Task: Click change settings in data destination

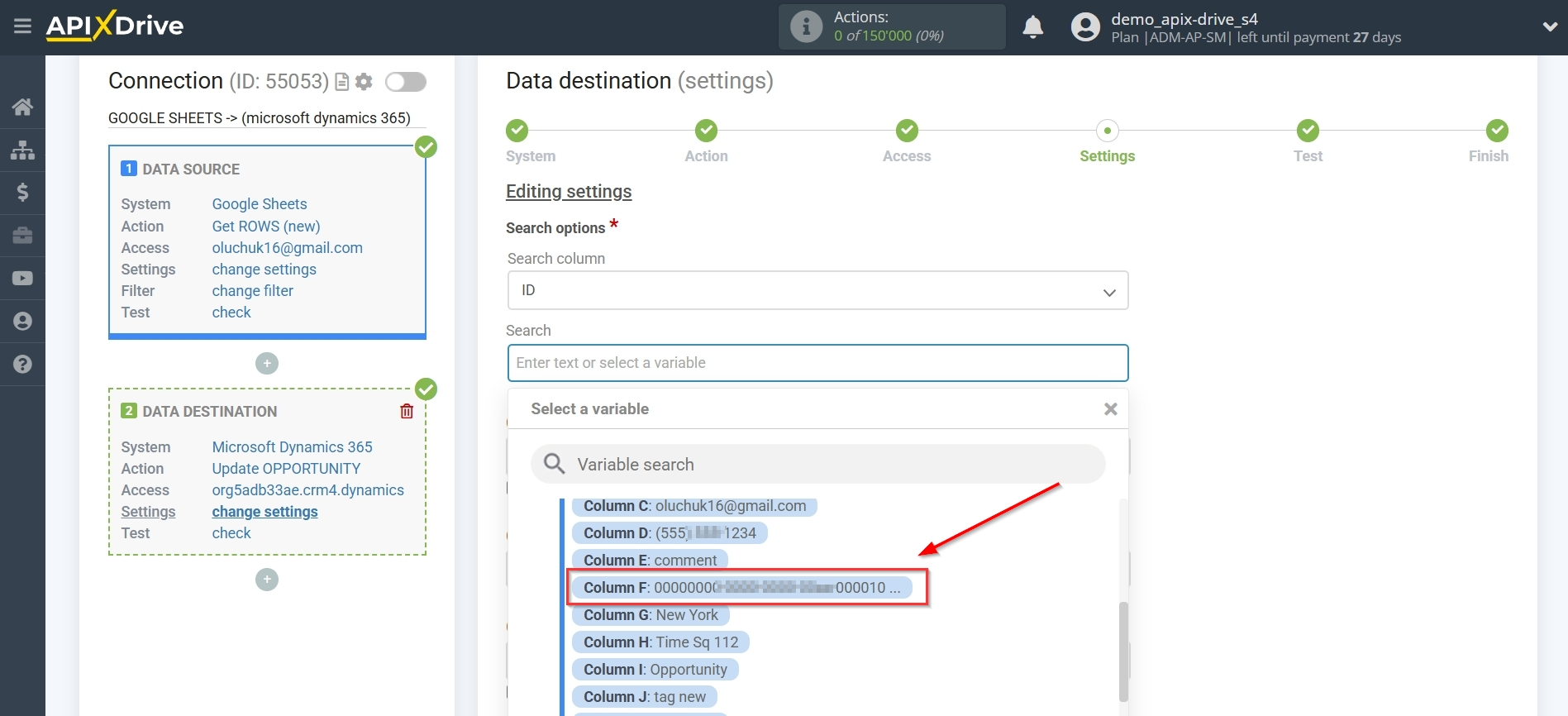Action: tap(265, 511)
